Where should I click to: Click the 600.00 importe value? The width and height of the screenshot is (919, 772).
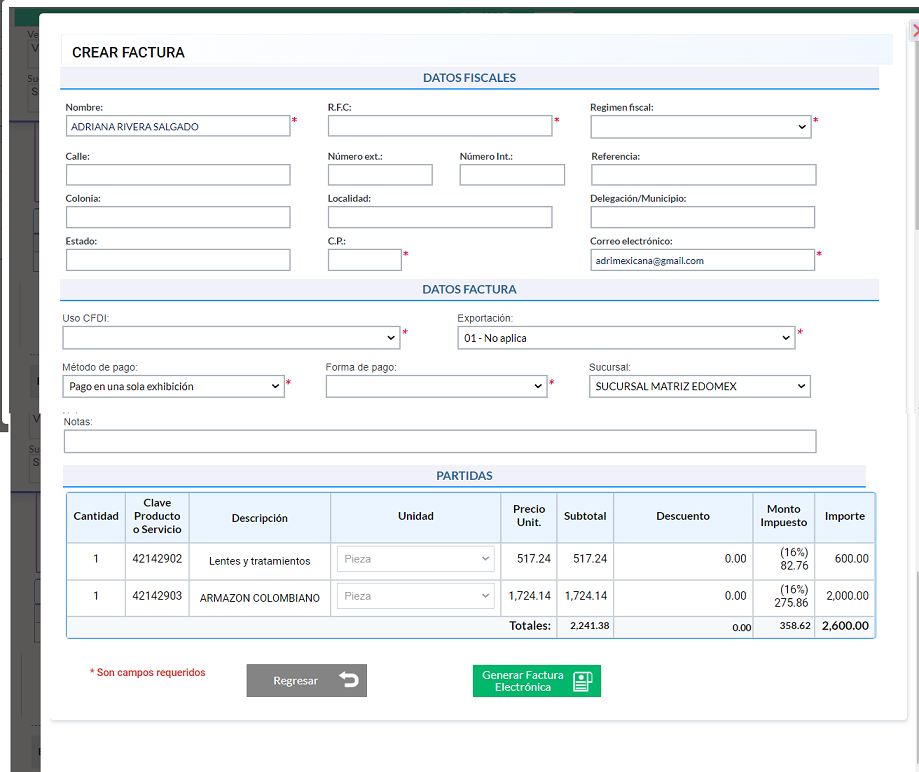click(x=852, y=559)
